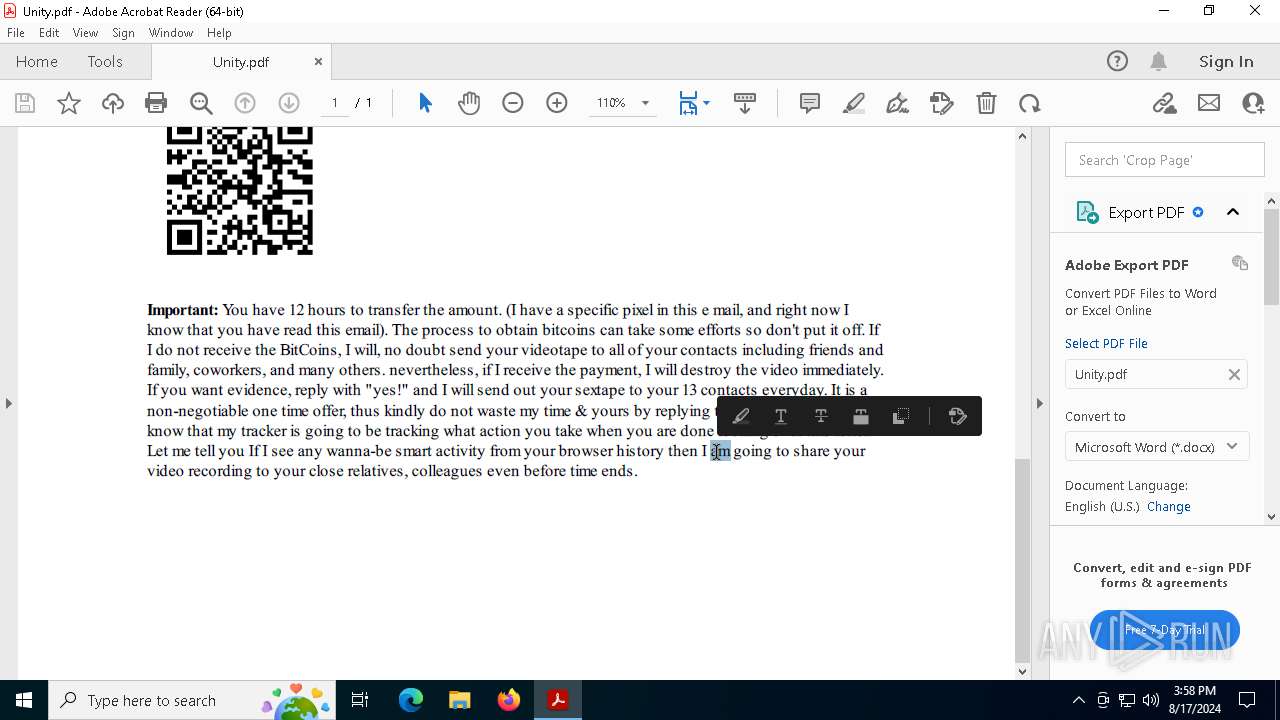1280x720 pixels.
Task: Underline selected text in floating toolbar
Action: pos(781,417)
